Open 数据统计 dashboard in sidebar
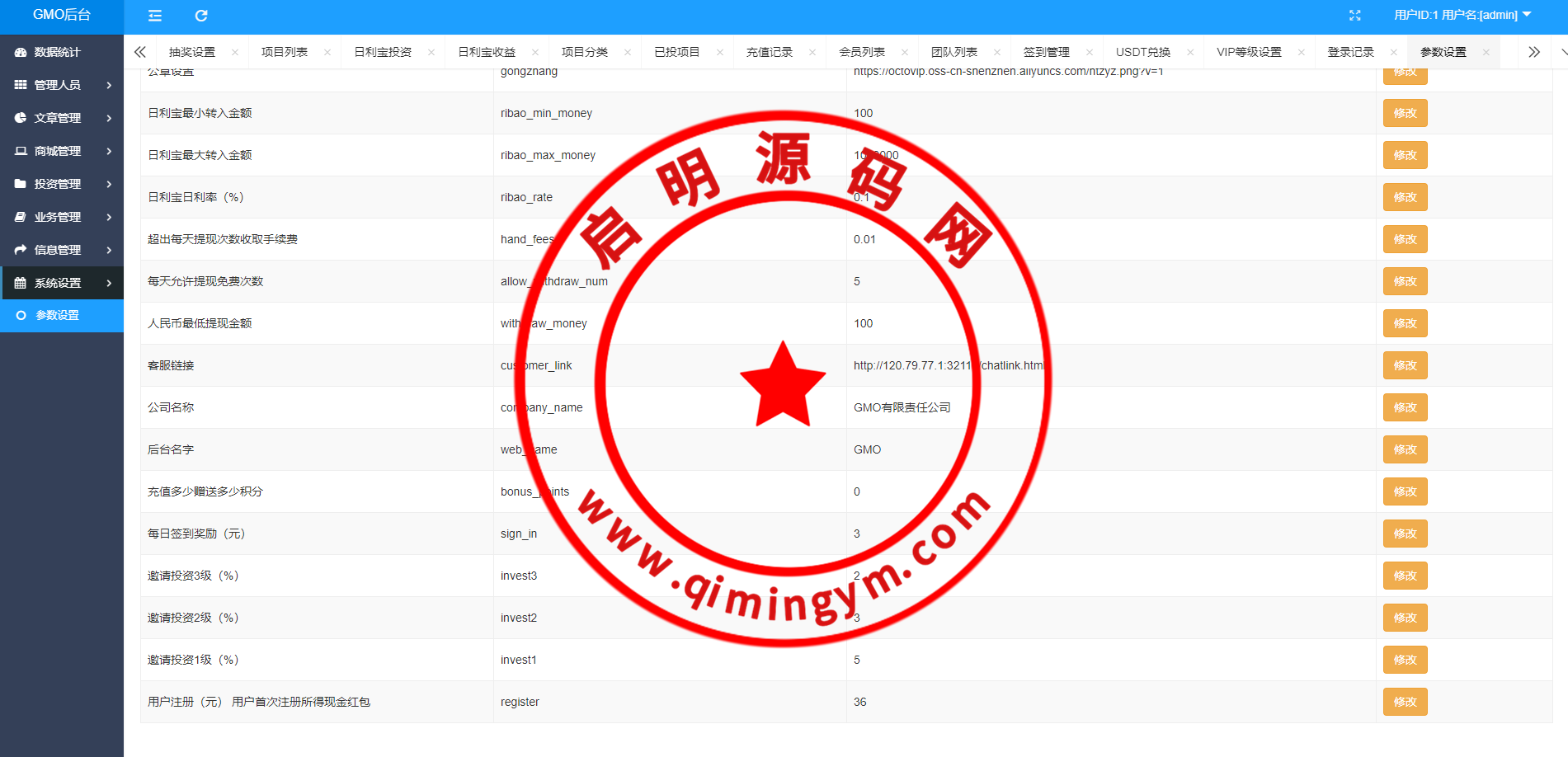Screen dimensions: 1568x757 pyautogui.click(x=58, y=52)
